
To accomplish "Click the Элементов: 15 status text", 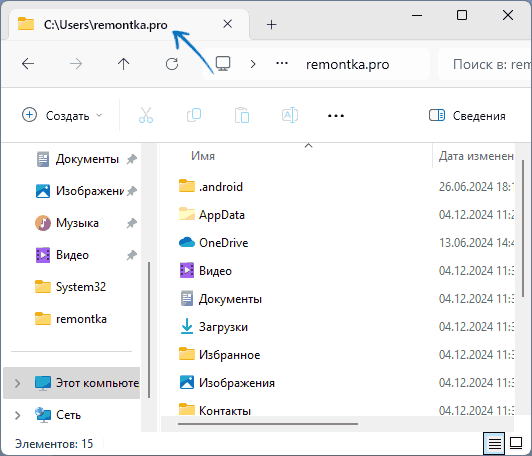I will [x=54, y=444].
